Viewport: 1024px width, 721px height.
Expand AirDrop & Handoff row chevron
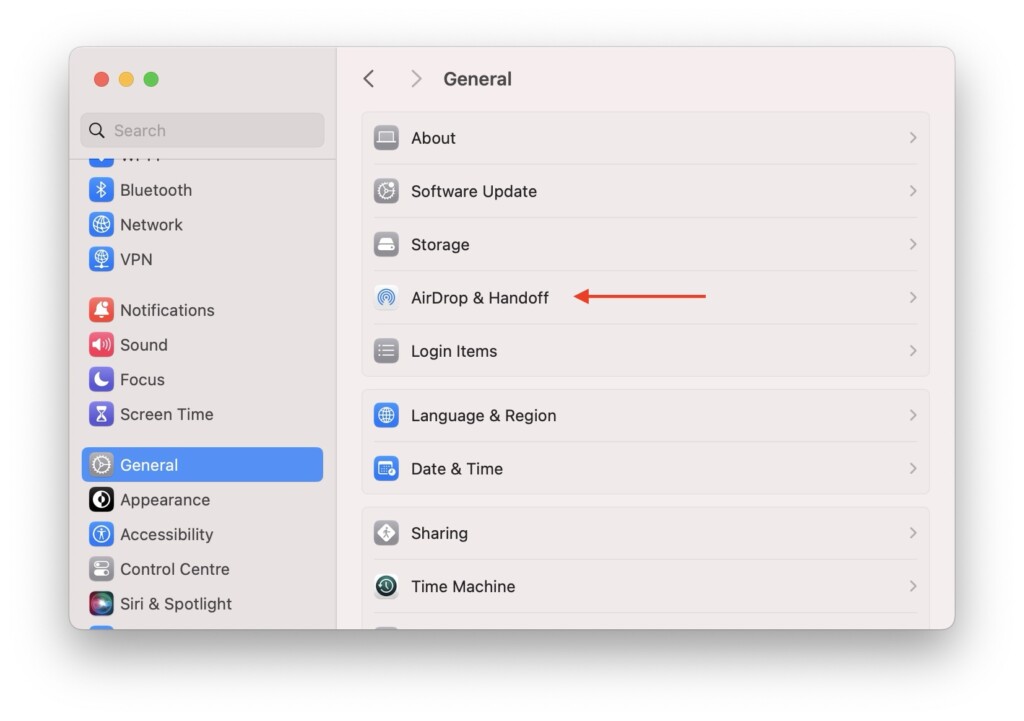click(913, 298)
